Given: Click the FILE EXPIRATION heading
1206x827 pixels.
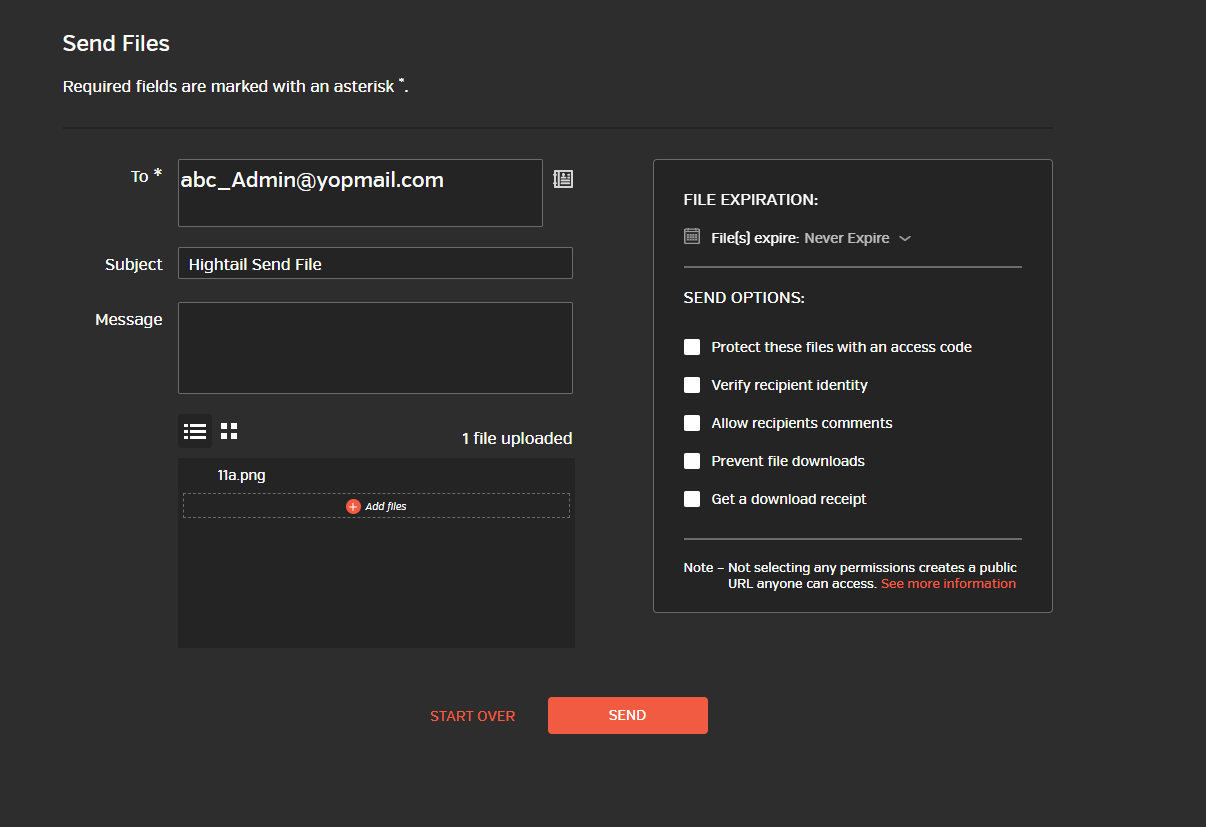Looking at the screenshot, I should [751, 199].
